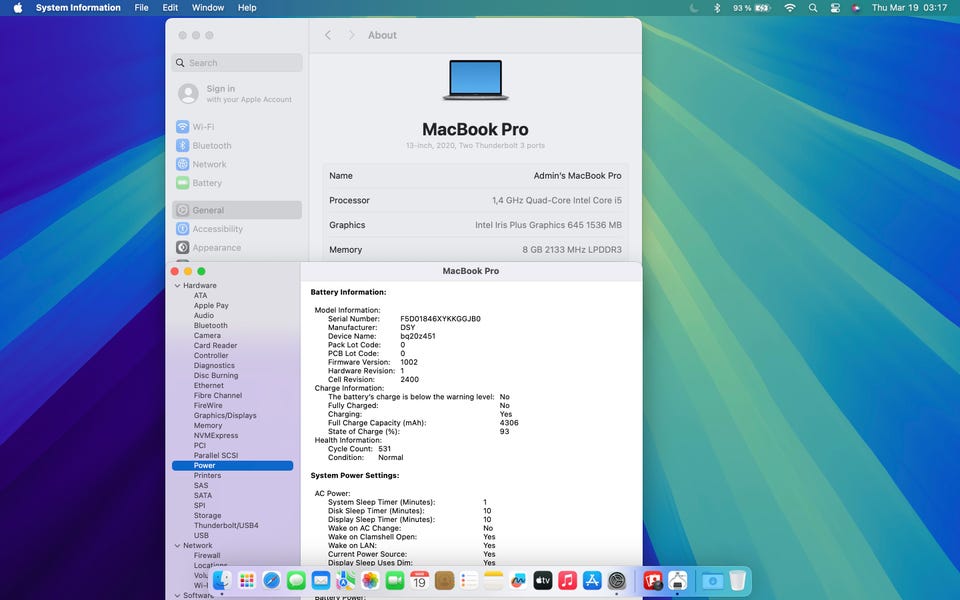Screen dimensions: 960x600
Task: Open Apple TV in the Dock
Action: (x=543, y=581)
